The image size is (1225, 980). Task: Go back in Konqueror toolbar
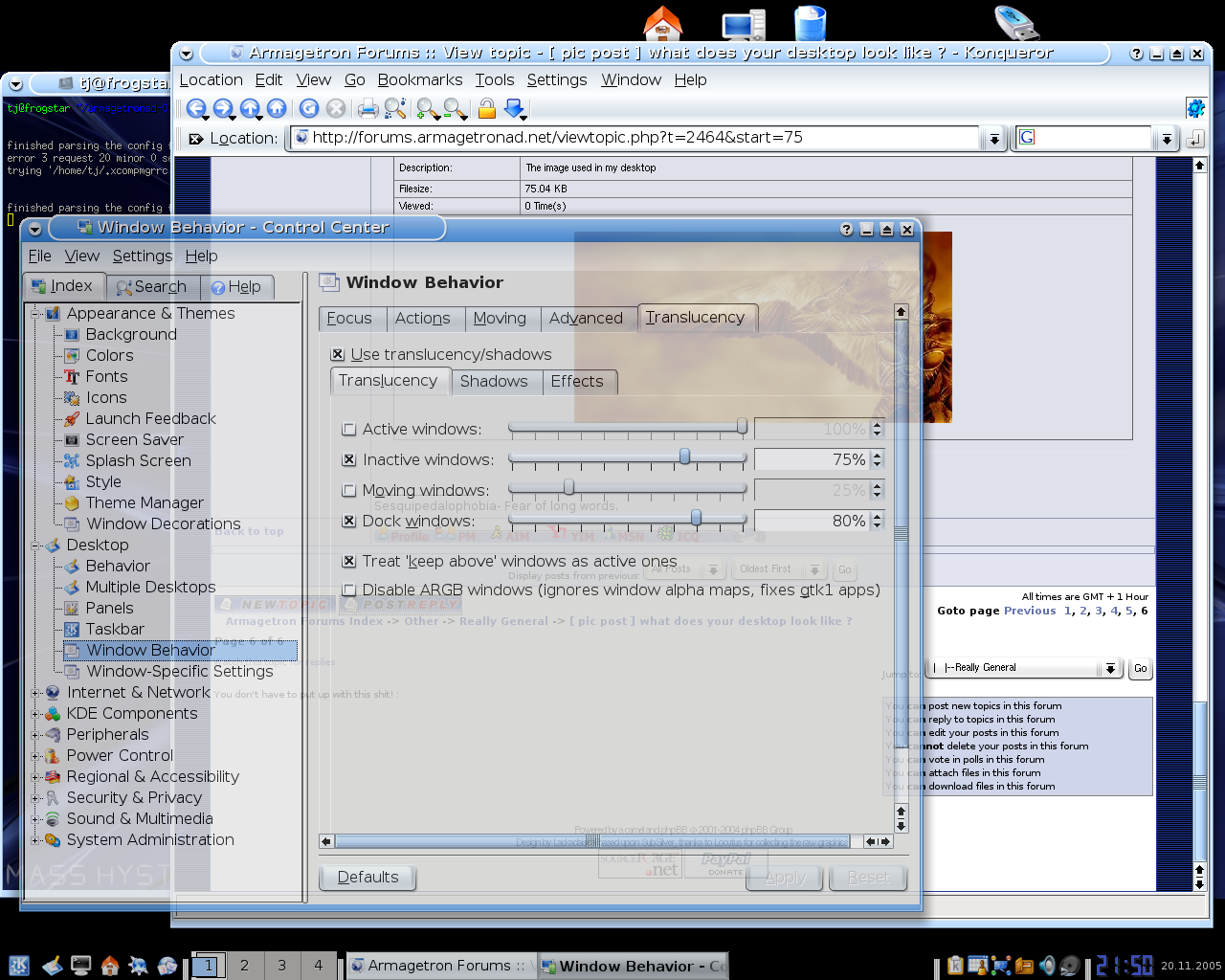(196, 109)
